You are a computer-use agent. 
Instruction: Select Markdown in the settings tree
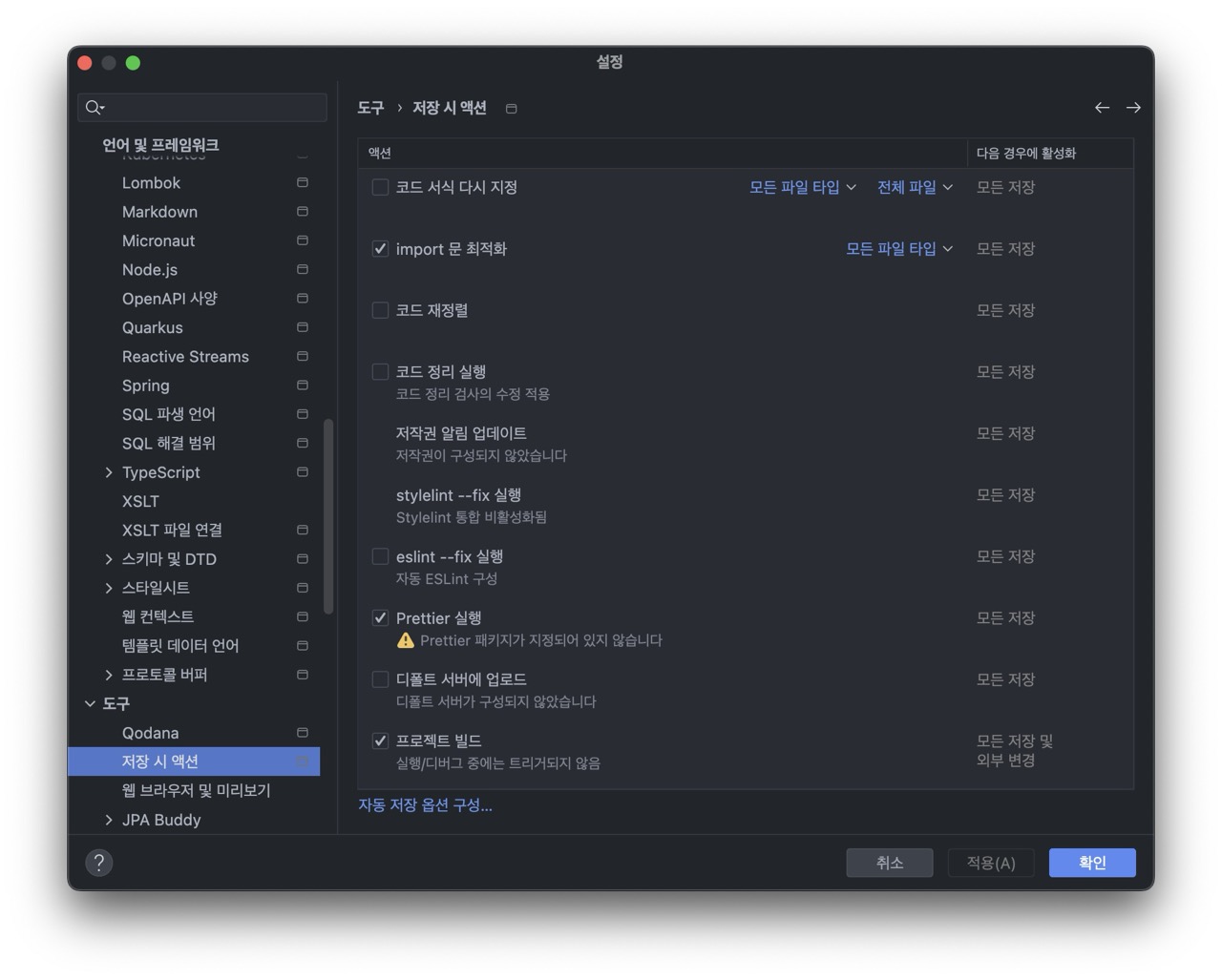(159, 212)
